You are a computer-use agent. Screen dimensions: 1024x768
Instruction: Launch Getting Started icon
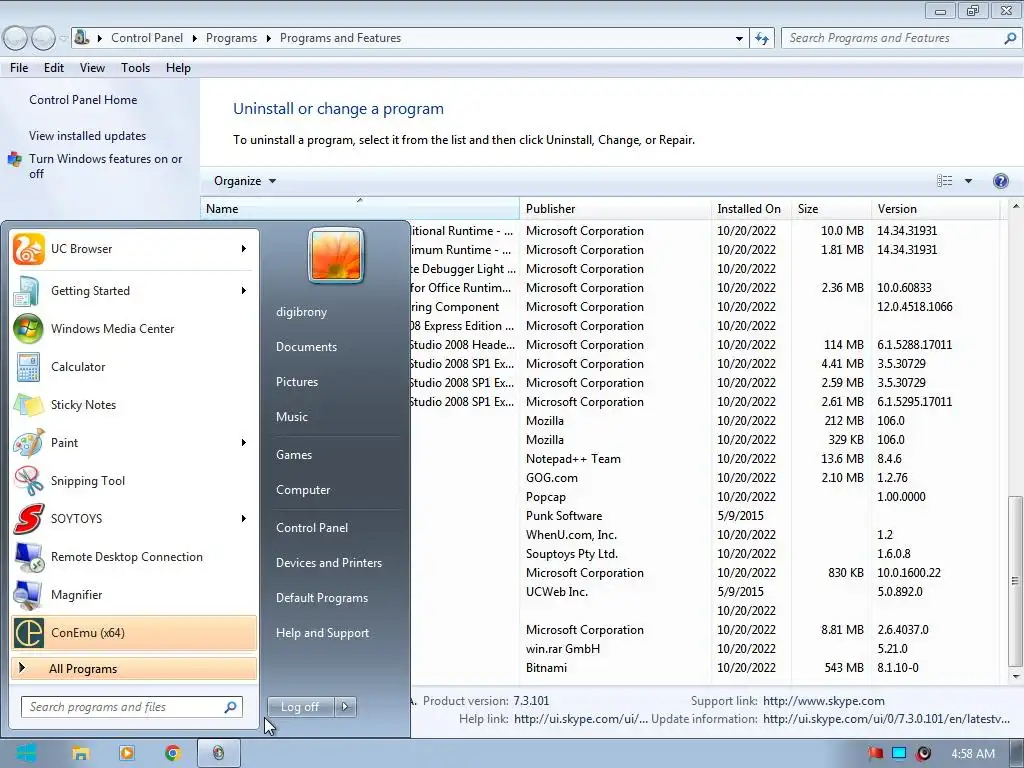(28, 291)
